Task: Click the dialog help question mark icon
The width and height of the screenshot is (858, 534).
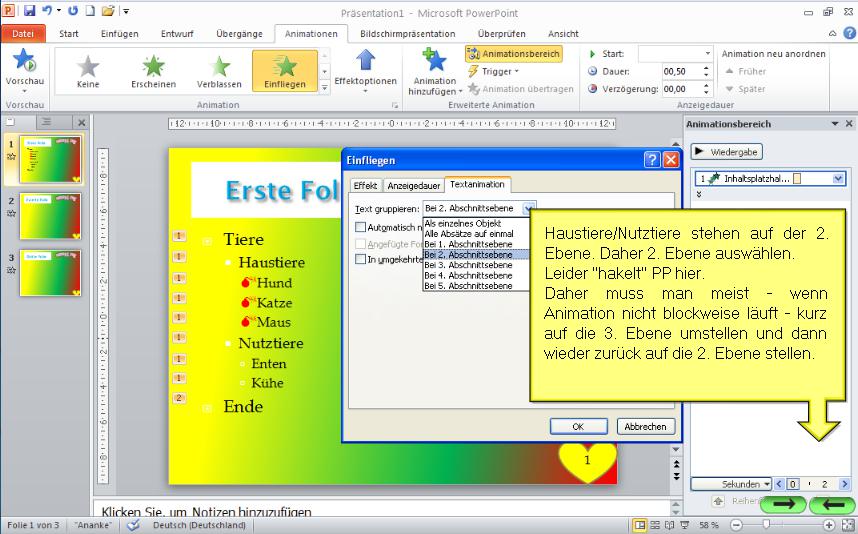Action: click(652, 160)
